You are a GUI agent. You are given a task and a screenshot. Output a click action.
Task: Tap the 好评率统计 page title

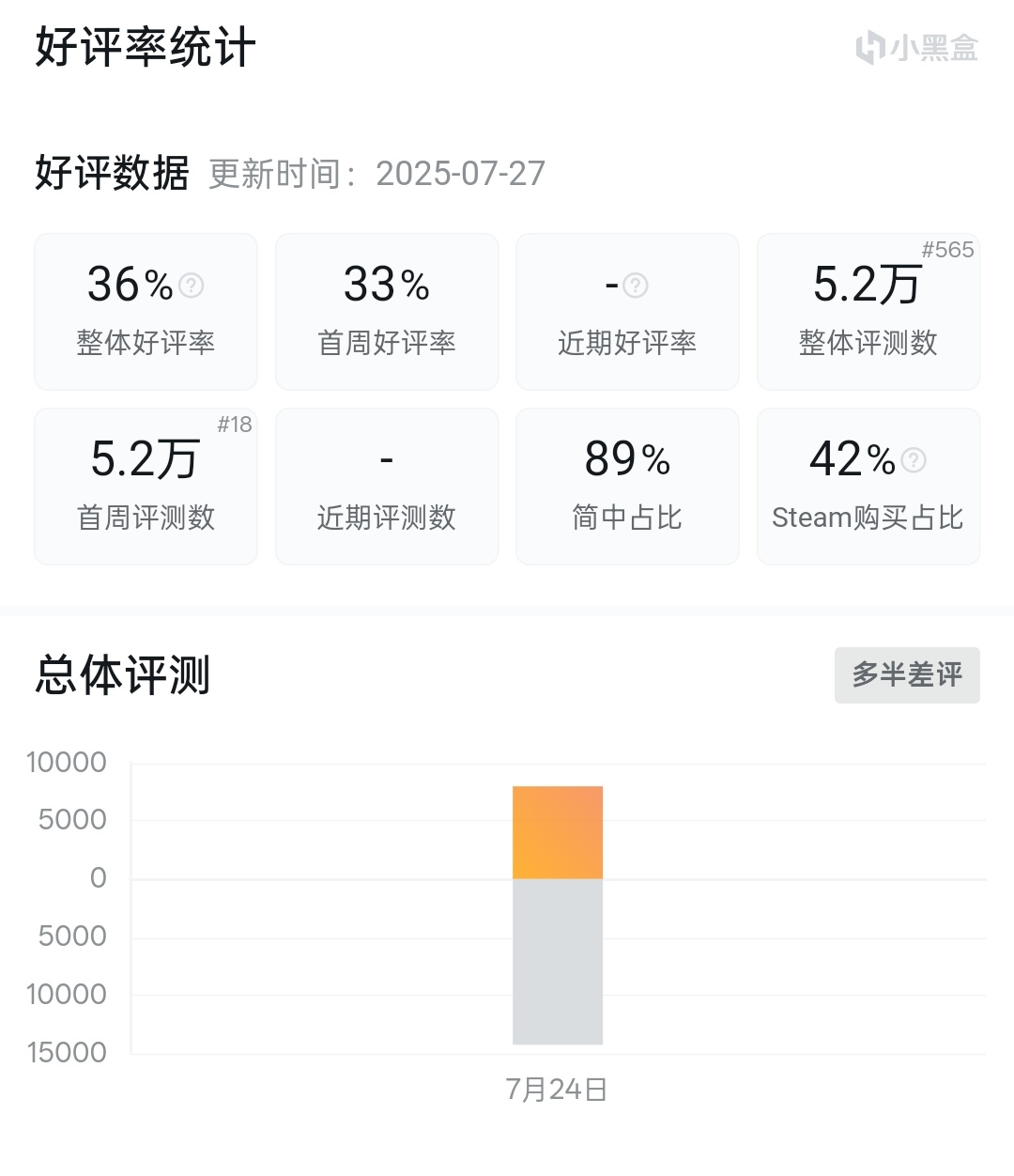(146, 48)
